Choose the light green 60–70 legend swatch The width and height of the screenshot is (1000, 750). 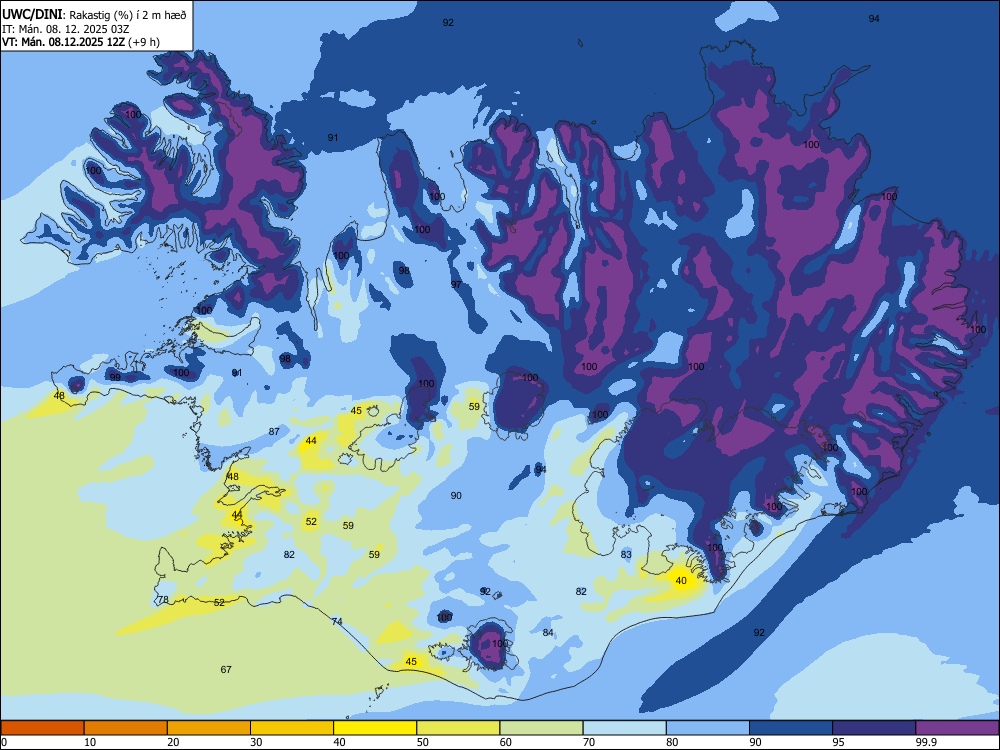[541, 728]
